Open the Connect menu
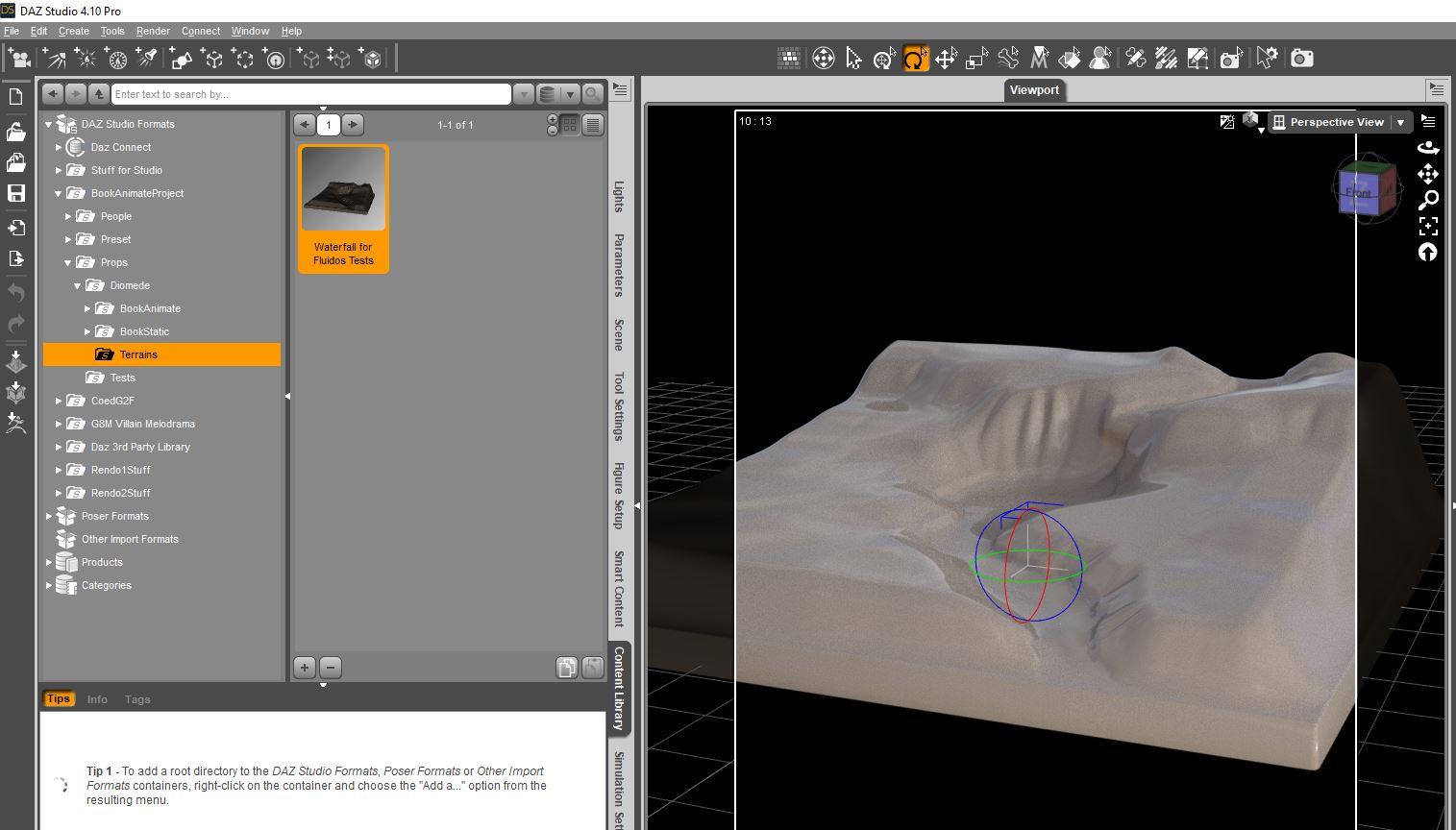The width and height of the screenshot is (1456, 830). tap(201, 31)
